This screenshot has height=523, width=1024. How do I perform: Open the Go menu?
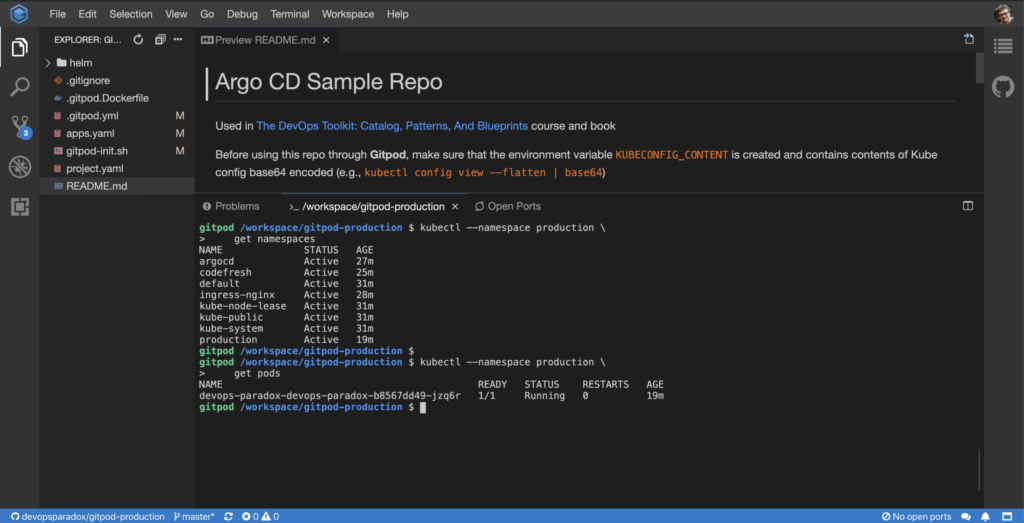click(207, 14)
